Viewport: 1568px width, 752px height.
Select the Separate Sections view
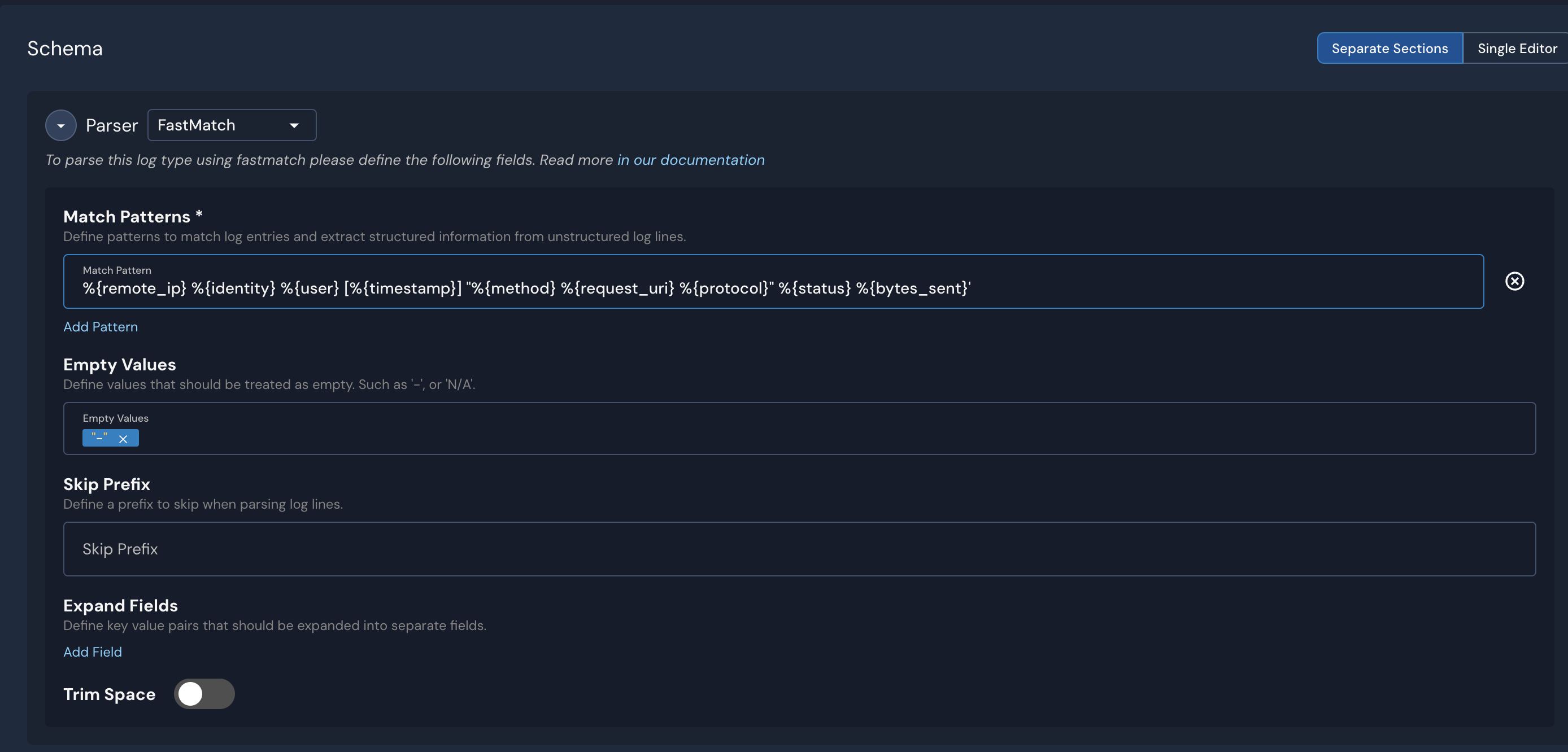point(1390,48)
